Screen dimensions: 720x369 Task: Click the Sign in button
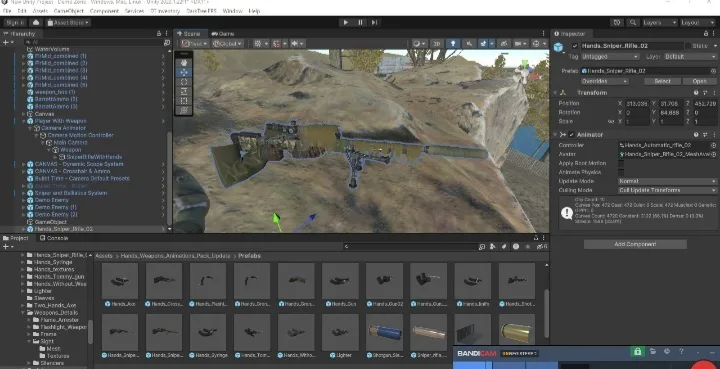tap(15, 22)
